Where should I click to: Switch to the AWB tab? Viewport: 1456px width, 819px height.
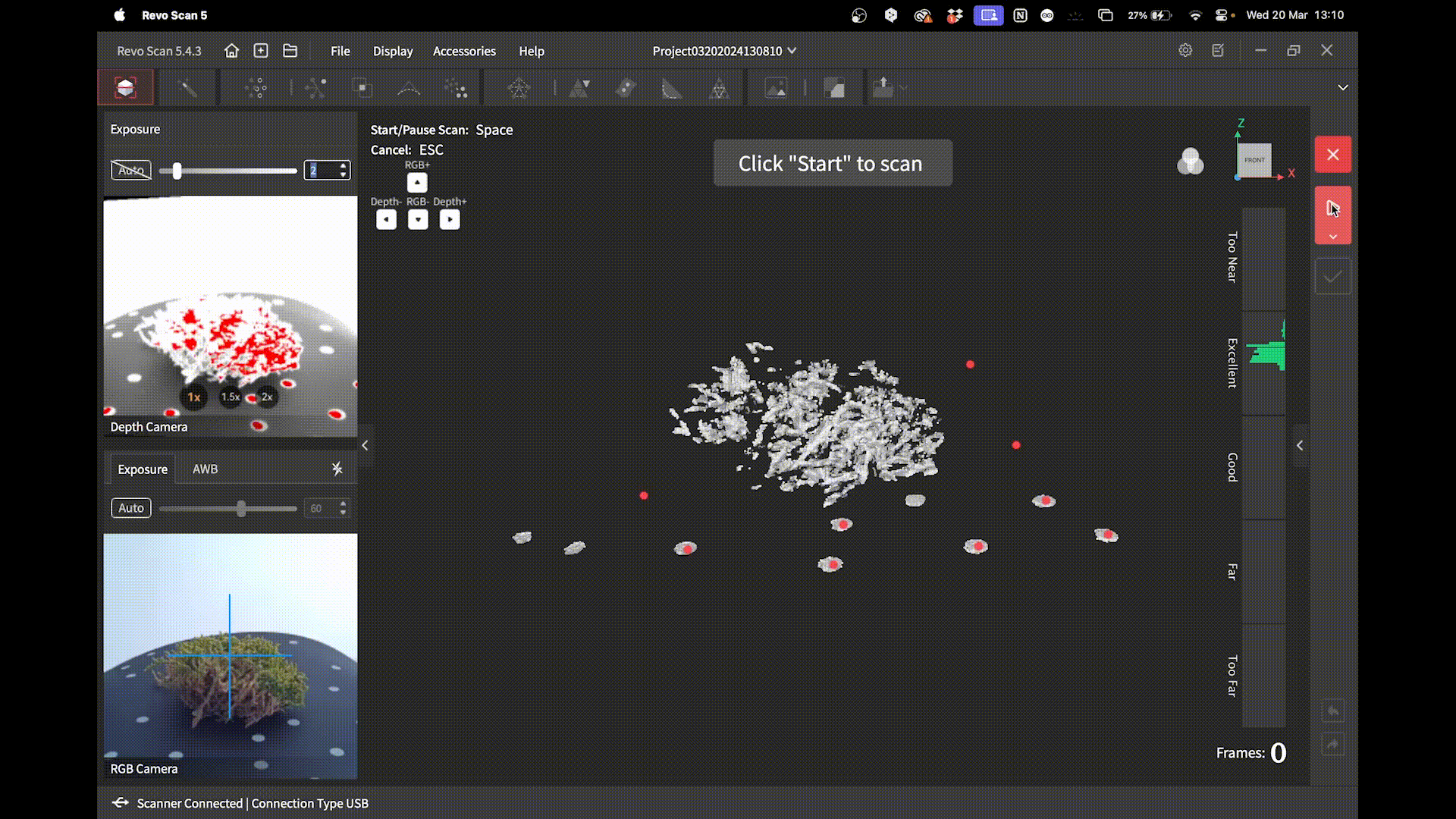pyautogui.click(x=205, y=469)
